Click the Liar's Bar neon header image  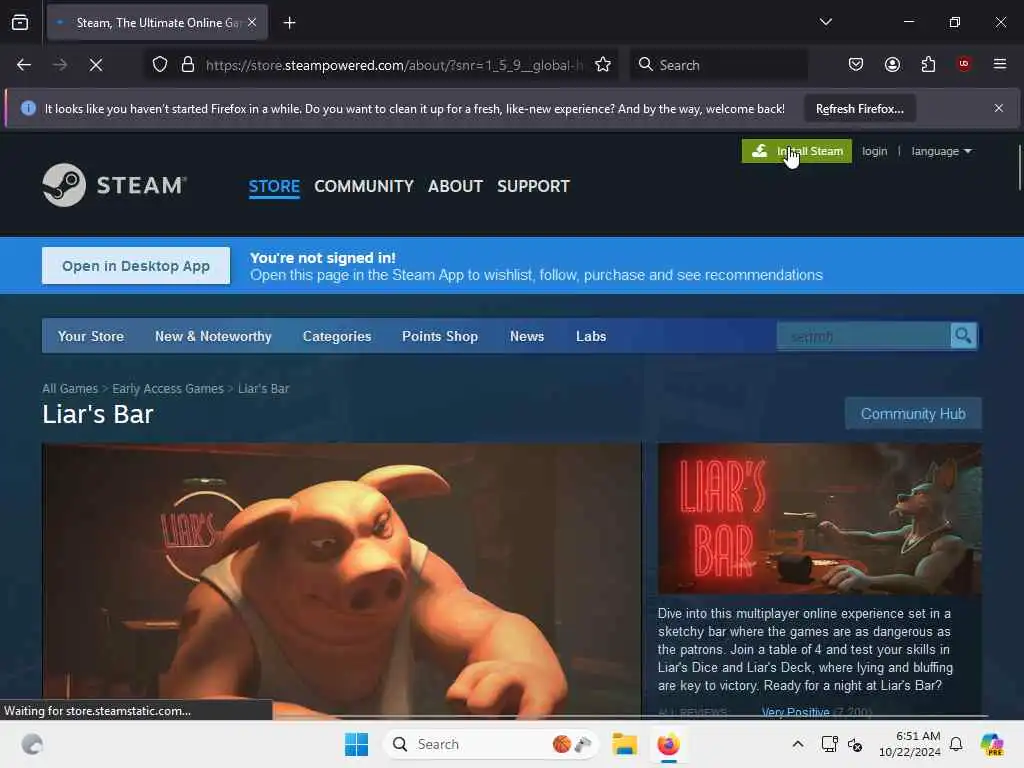click(x=819, y=519)
